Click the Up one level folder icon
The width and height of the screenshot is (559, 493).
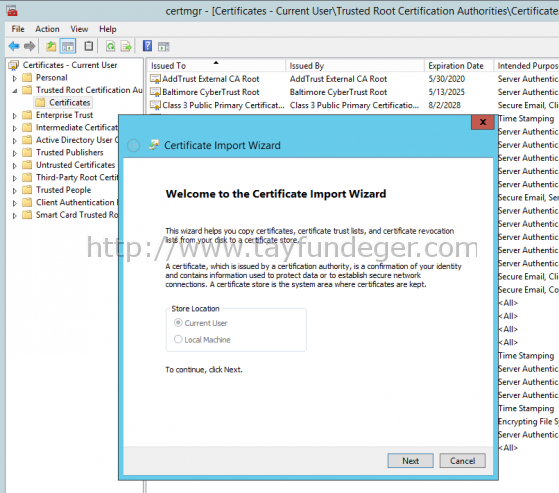(51, 46)
